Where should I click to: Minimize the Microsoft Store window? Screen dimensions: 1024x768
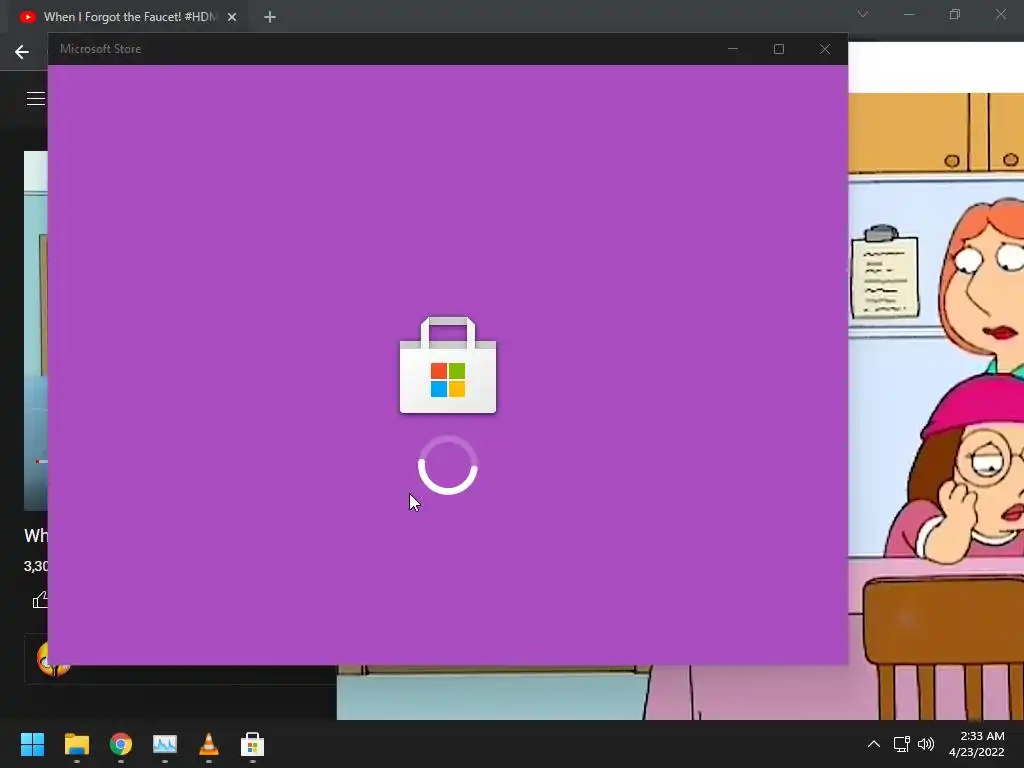point(733,49)
